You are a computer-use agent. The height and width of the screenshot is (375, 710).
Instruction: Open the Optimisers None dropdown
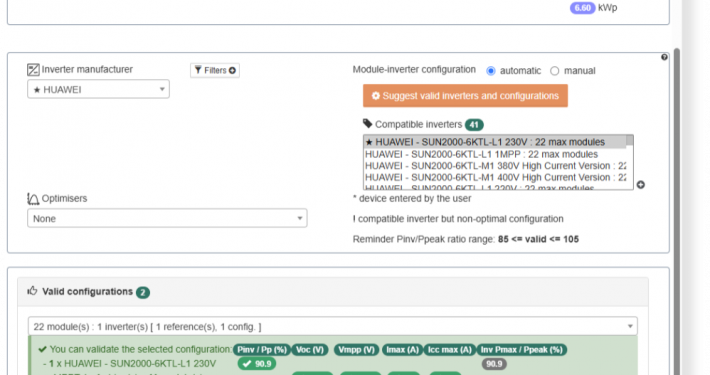[167, 218]
